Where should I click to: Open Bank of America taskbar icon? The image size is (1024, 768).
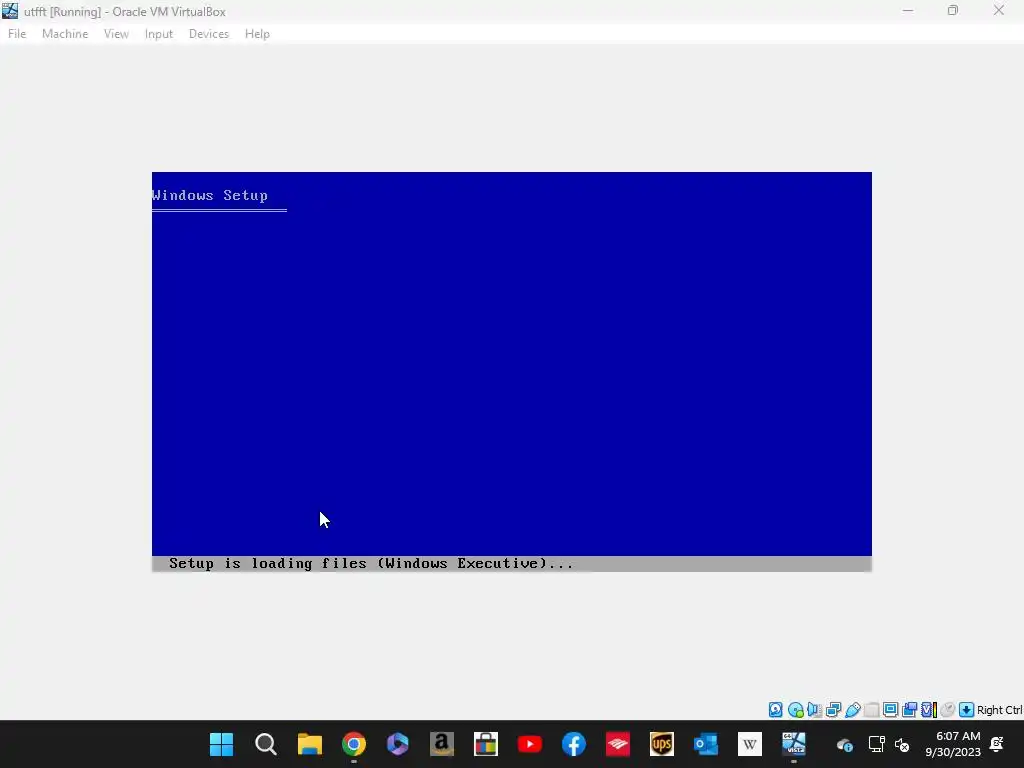pos(618,744)
